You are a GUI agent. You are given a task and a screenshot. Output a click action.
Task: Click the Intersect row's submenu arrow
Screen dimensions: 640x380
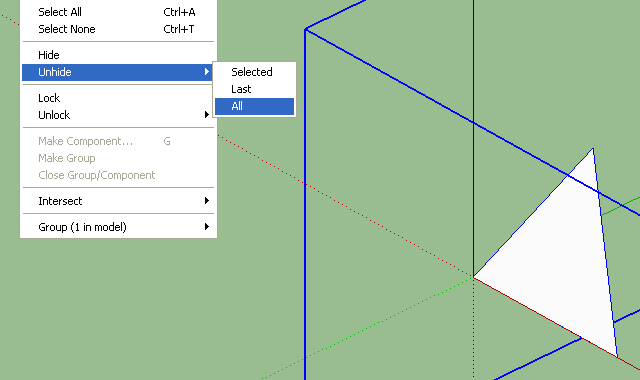click(207, 200)
